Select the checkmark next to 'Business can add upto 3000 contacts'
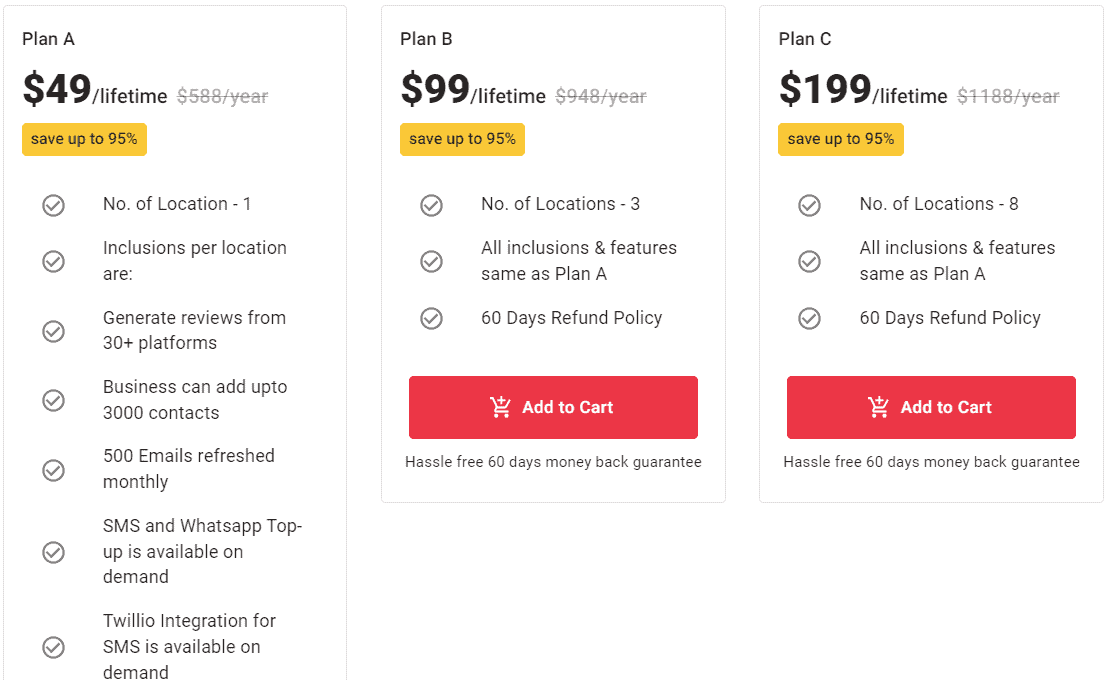The width and height of the screenshot is (1105, 680). tap(53, 400)
